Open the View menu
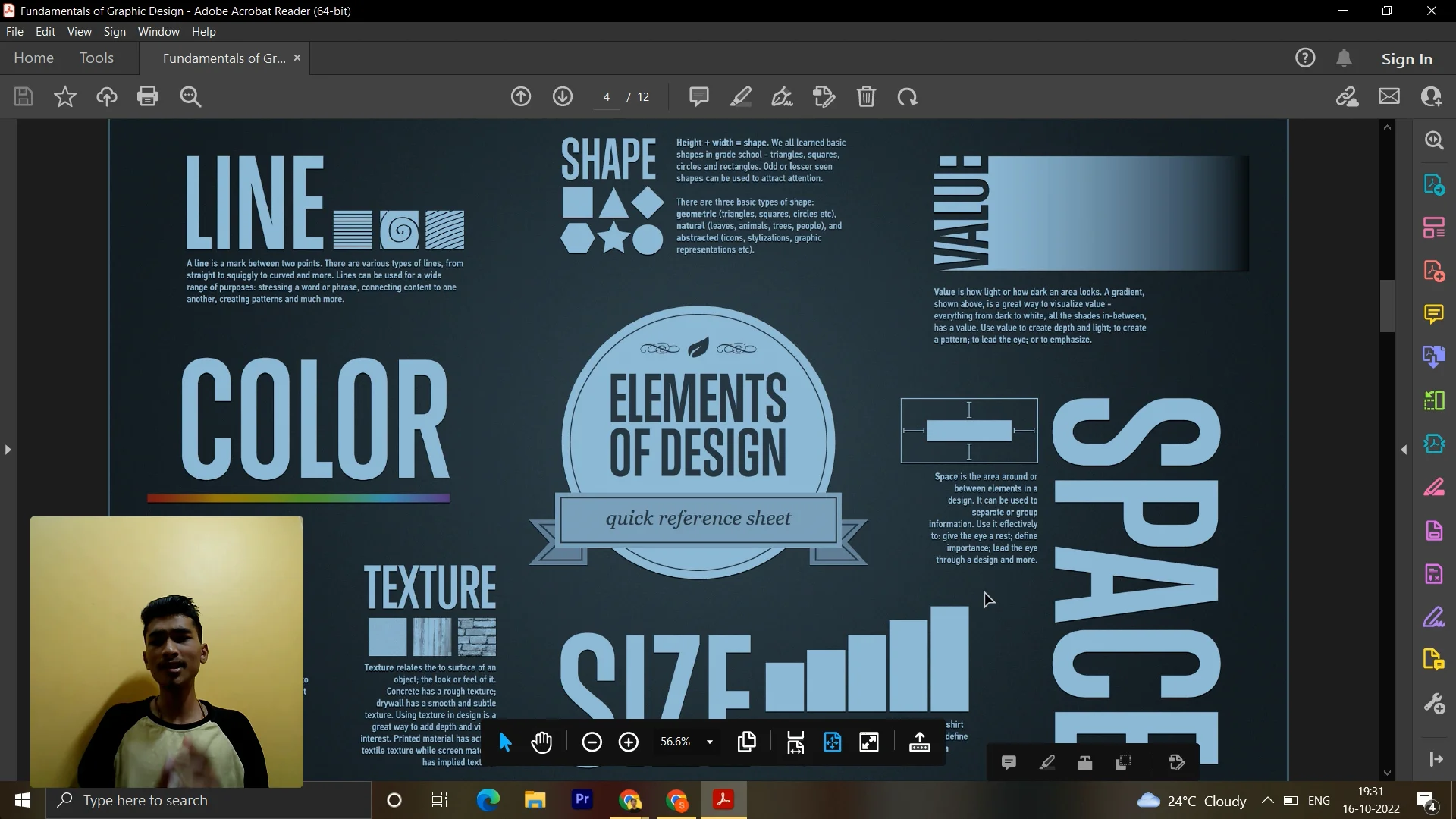 click(x=79, y=31)
